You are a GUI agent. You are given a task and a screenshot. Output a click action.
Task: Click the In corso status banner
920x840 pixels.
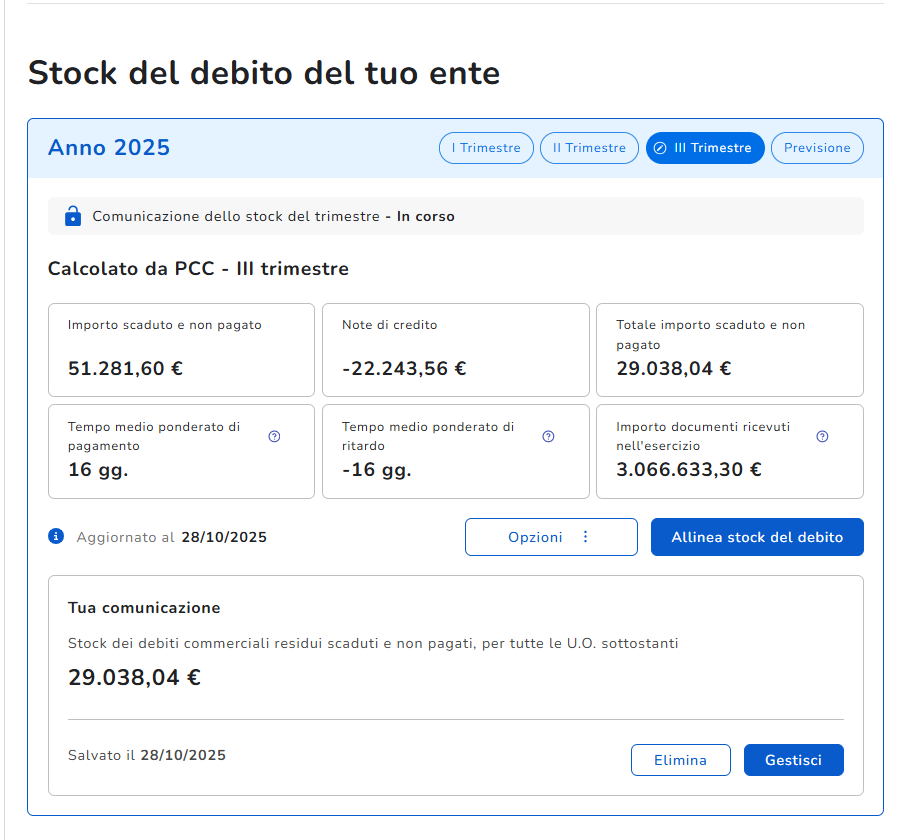click(x=455, y=216)
